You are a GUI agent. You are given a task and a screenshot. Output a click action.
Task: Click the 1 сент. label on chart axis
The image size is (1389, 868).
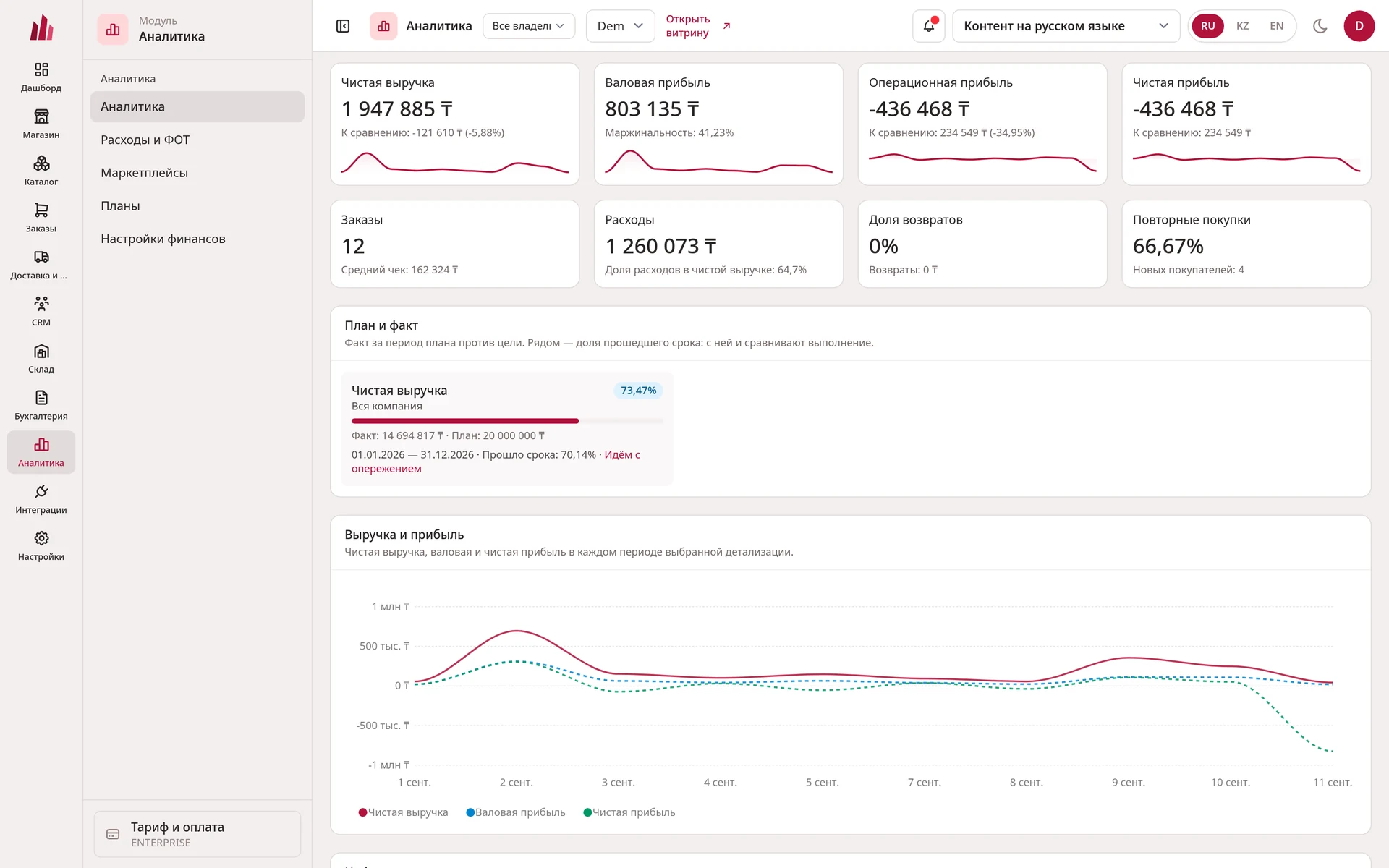tap(414, 783)
